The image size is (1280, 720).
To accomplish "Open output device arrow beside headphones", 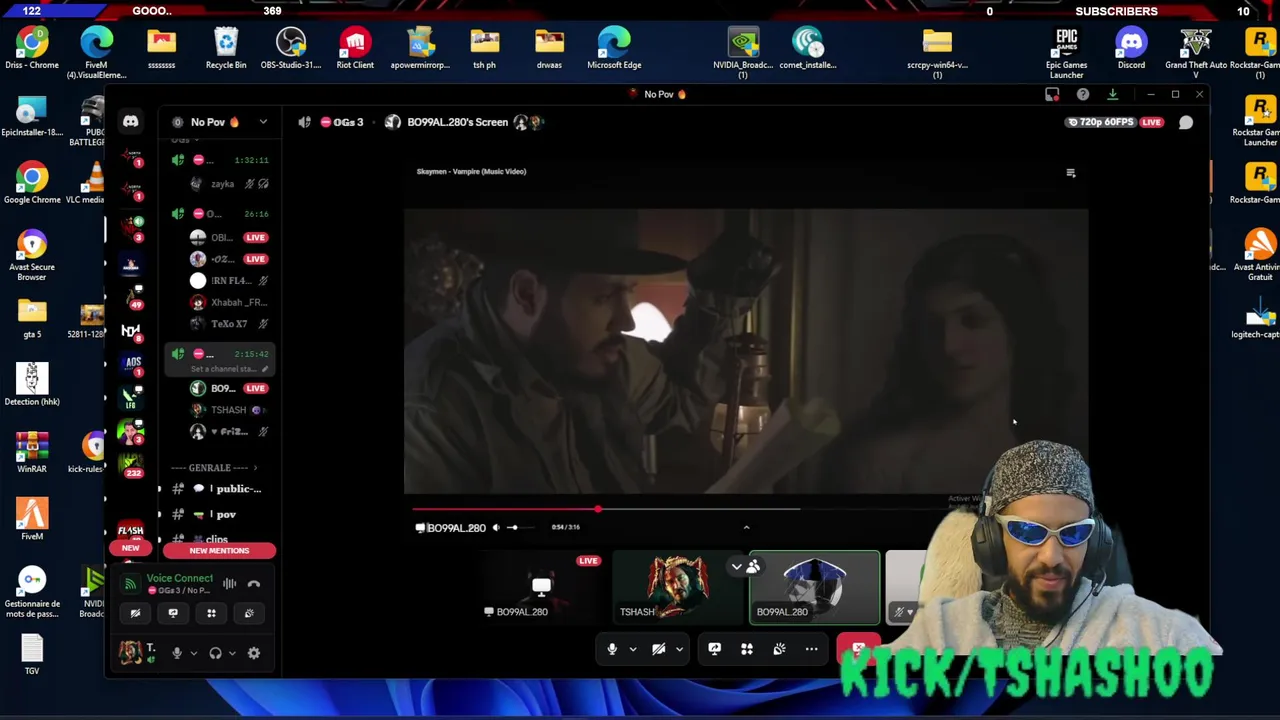I will click(232, 653).
